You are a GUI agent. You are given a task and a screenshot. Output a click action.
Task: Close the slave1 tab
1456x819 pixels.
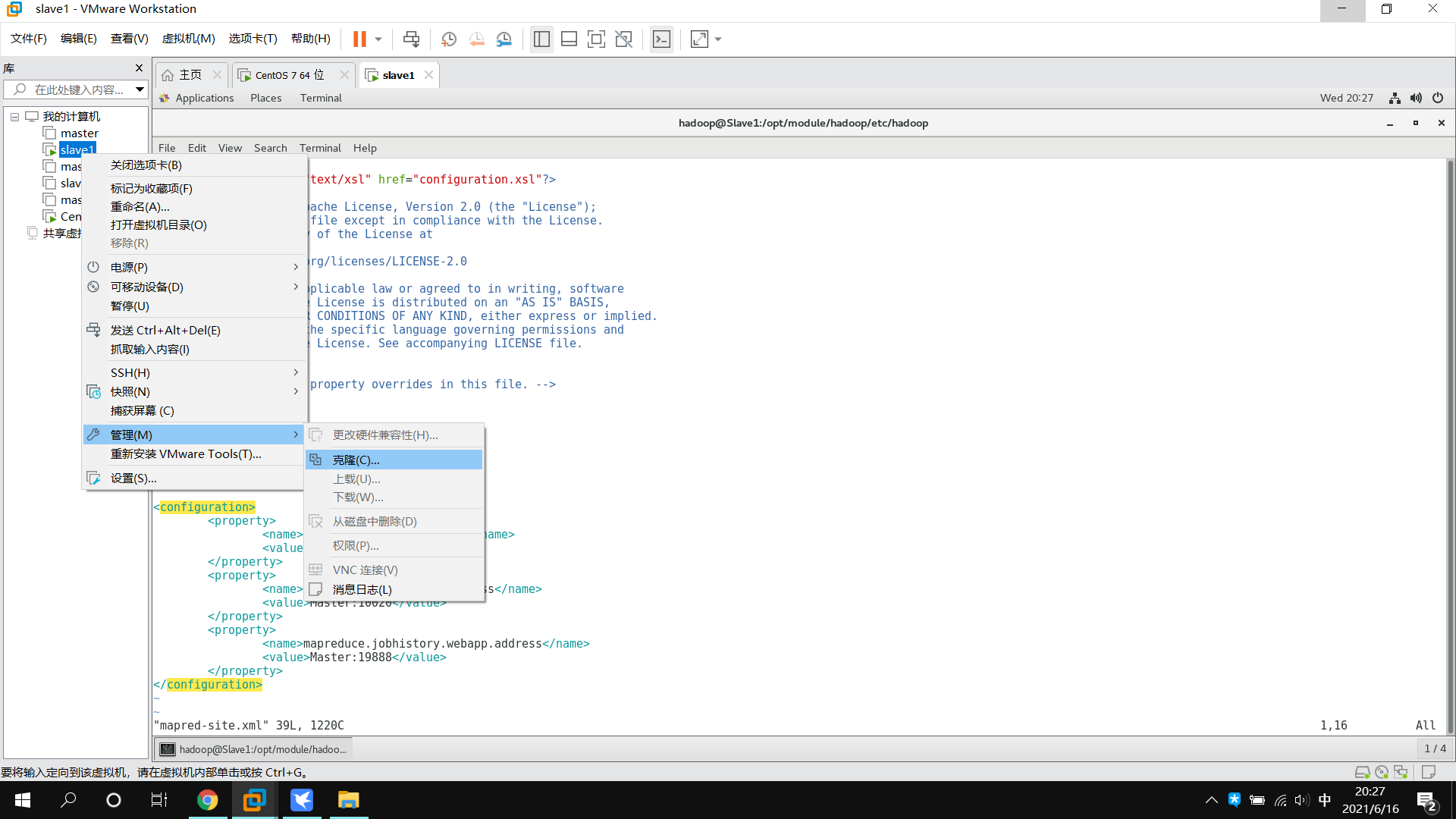pyautogui.click(x=428, y=75)
